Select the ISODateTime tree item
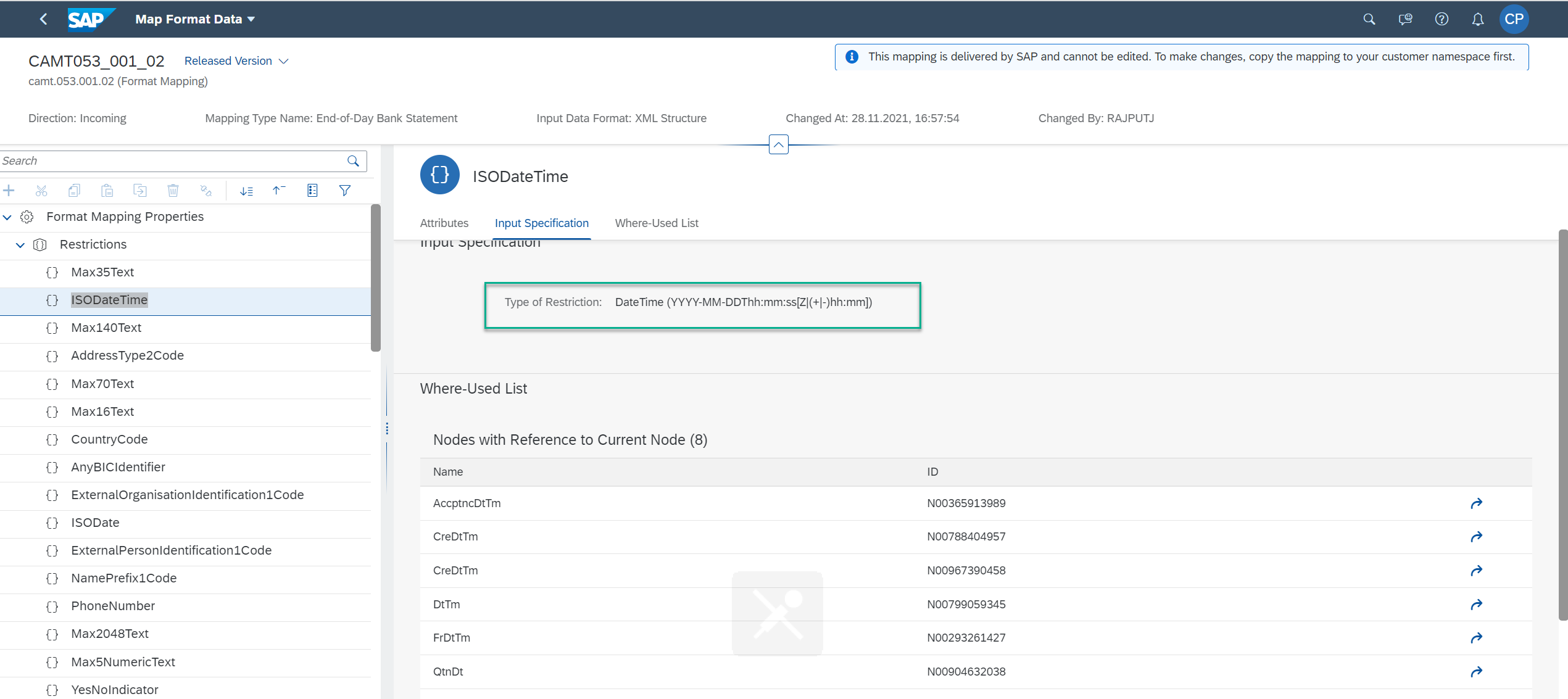 coord(185,301)
